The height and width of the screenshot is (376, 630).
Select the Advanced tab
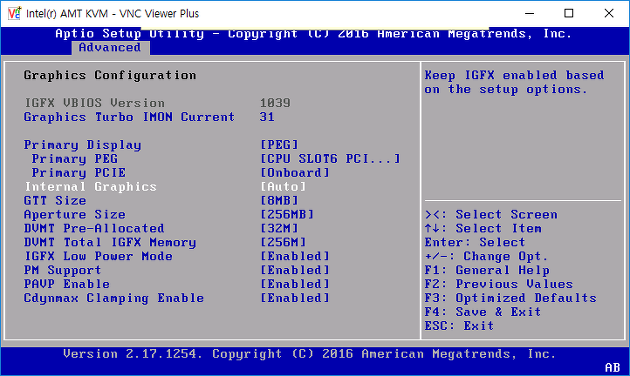pyautogui.click(x=110, y=47)
